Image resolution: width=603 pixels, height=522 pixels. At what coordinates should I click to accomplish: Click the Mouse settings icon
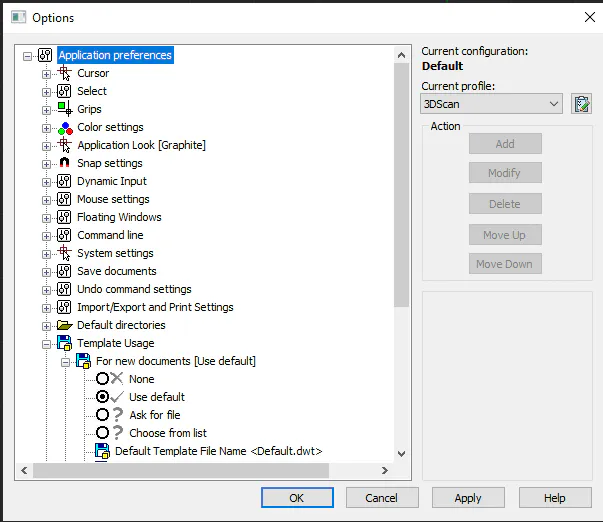pyautogui.click(x=64, y=199)
